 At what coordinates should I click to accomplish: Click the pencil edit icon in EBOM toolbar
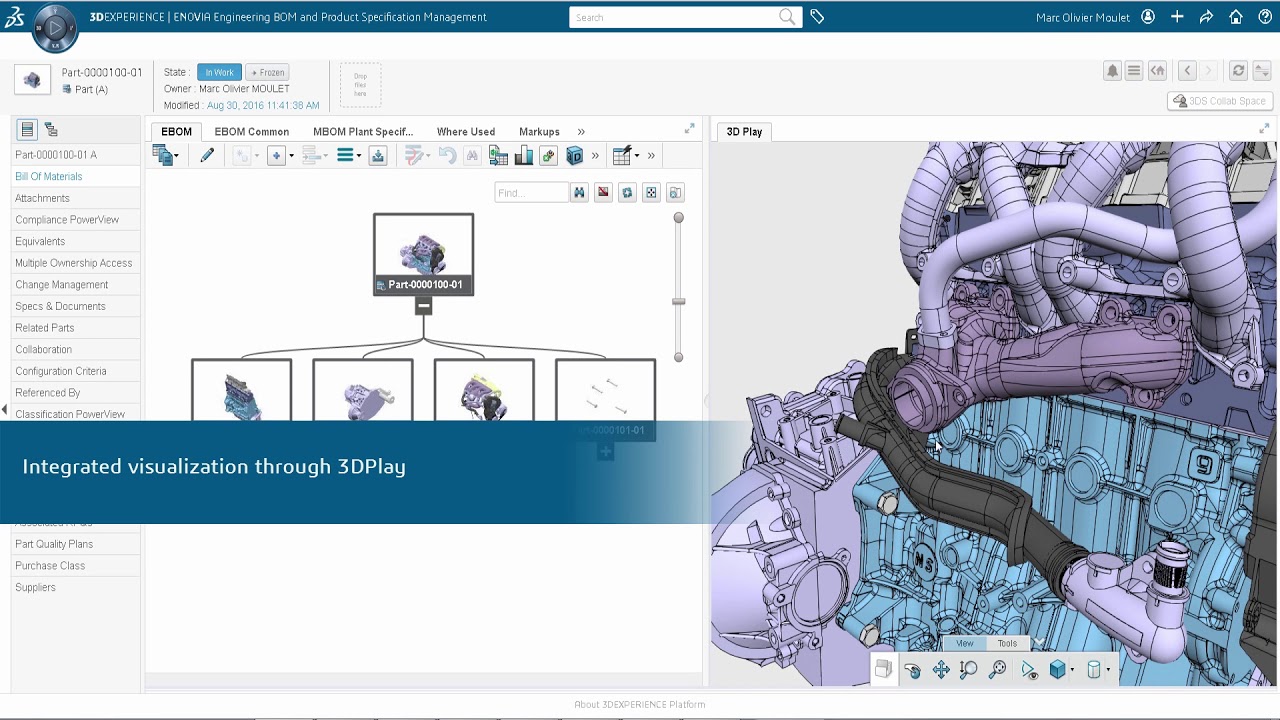coord(207,155)
